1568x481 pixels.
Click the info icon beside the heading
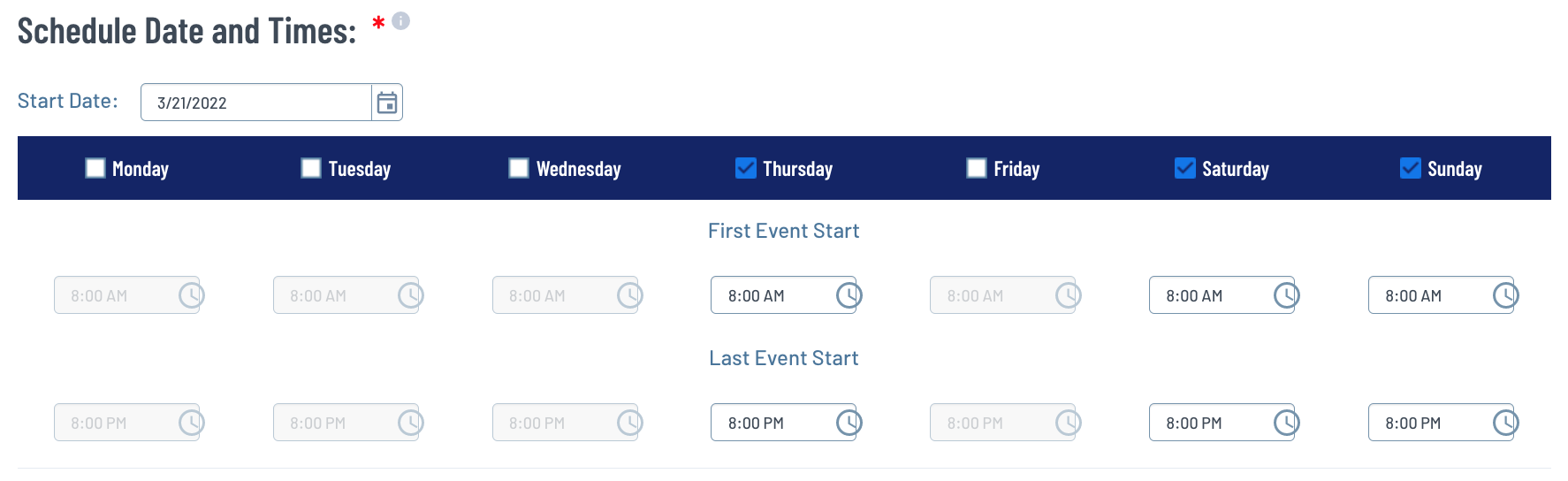click(400, 20)
